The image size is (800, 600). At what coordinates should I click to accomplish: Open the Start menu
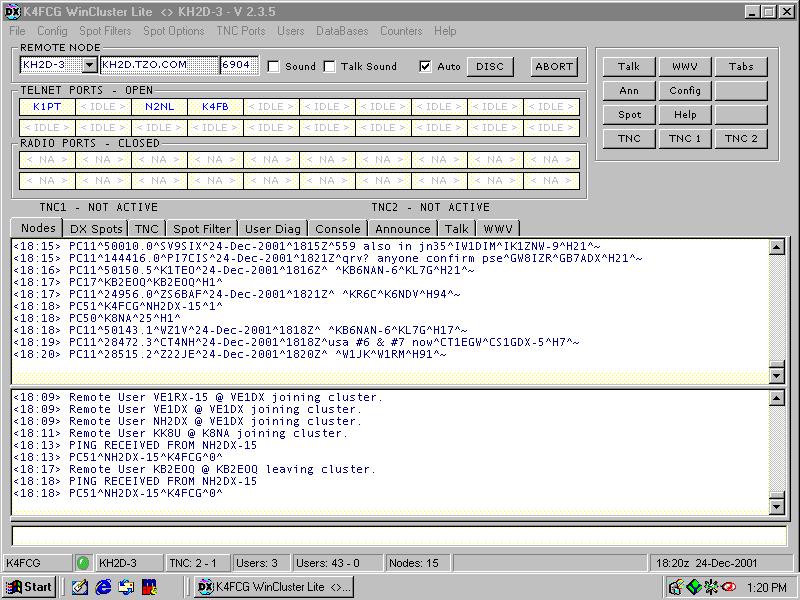pos(29,587)
